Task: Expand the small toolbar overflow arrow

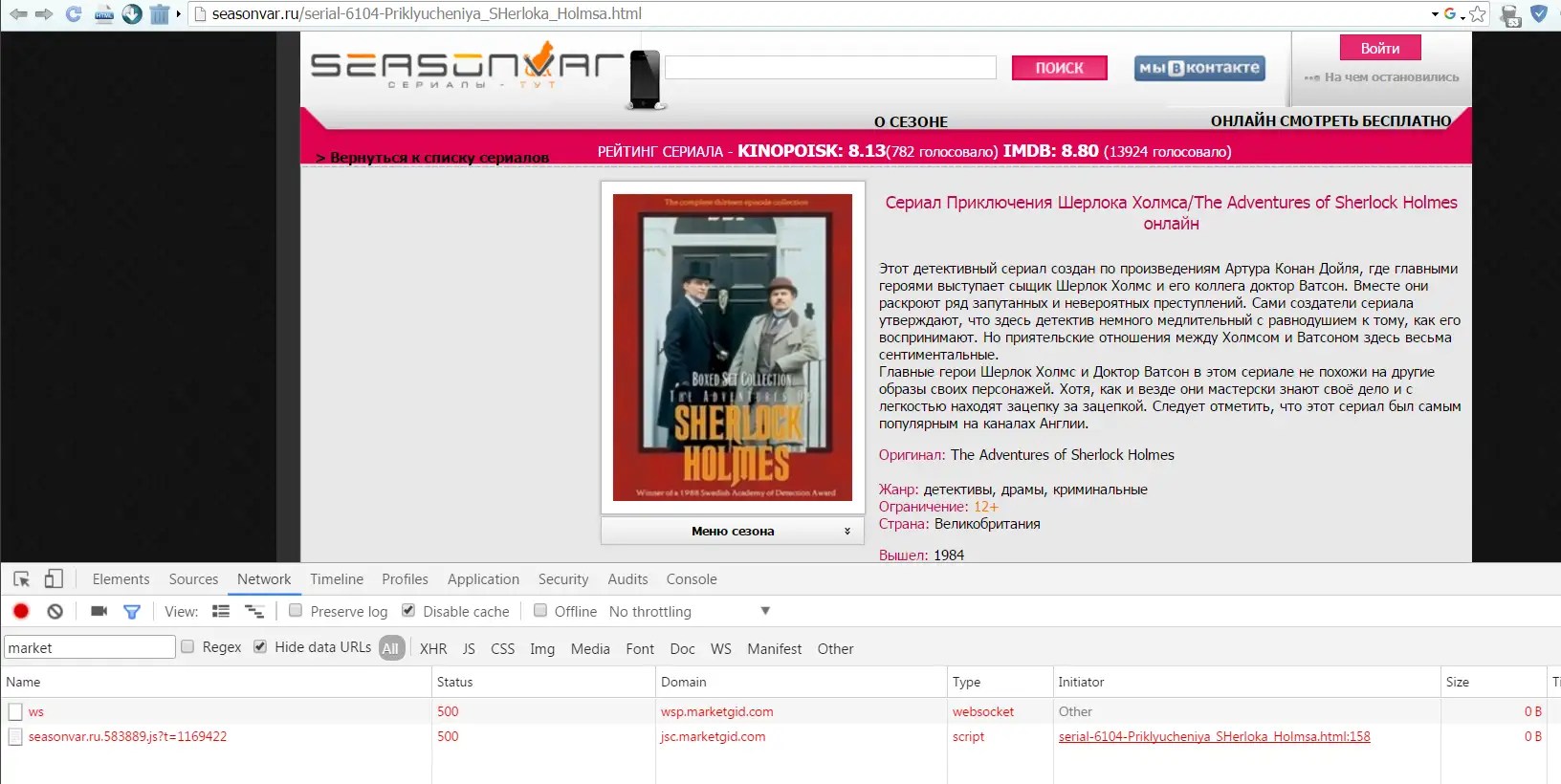Action: point(178,14)
